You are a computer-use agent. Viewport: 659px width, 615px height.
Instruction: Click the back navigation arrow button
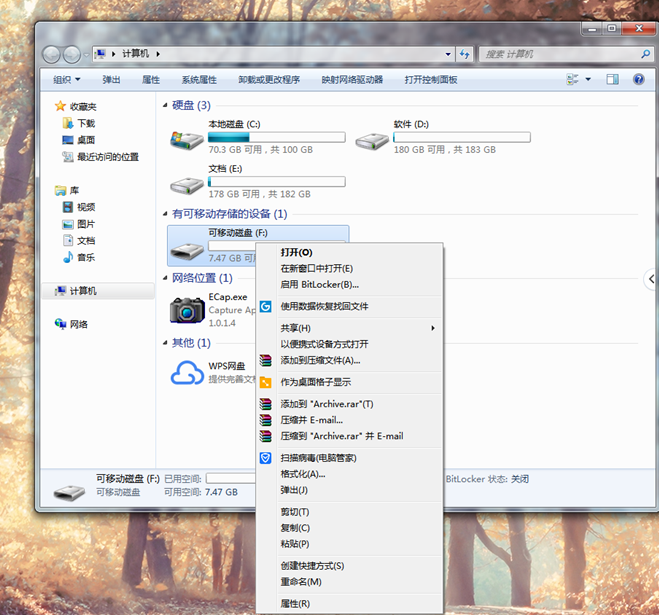tap(53, 53)
